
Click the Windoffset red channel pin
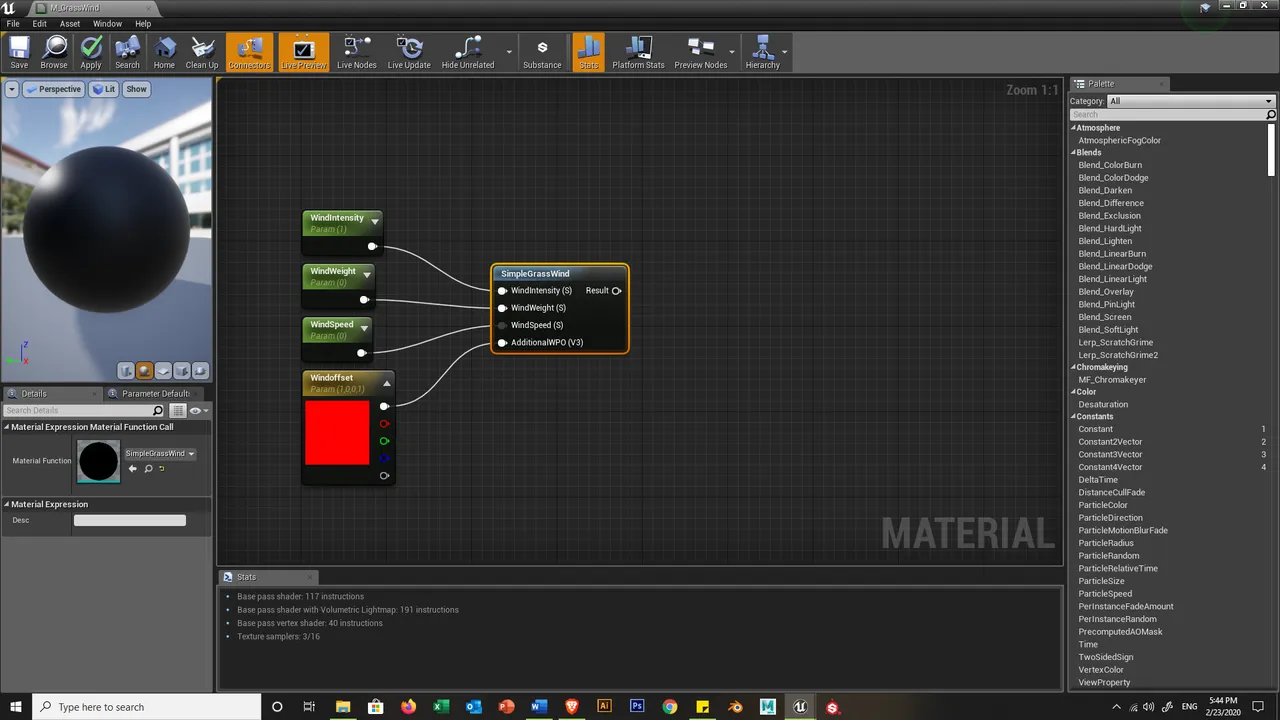pos(384,424)
